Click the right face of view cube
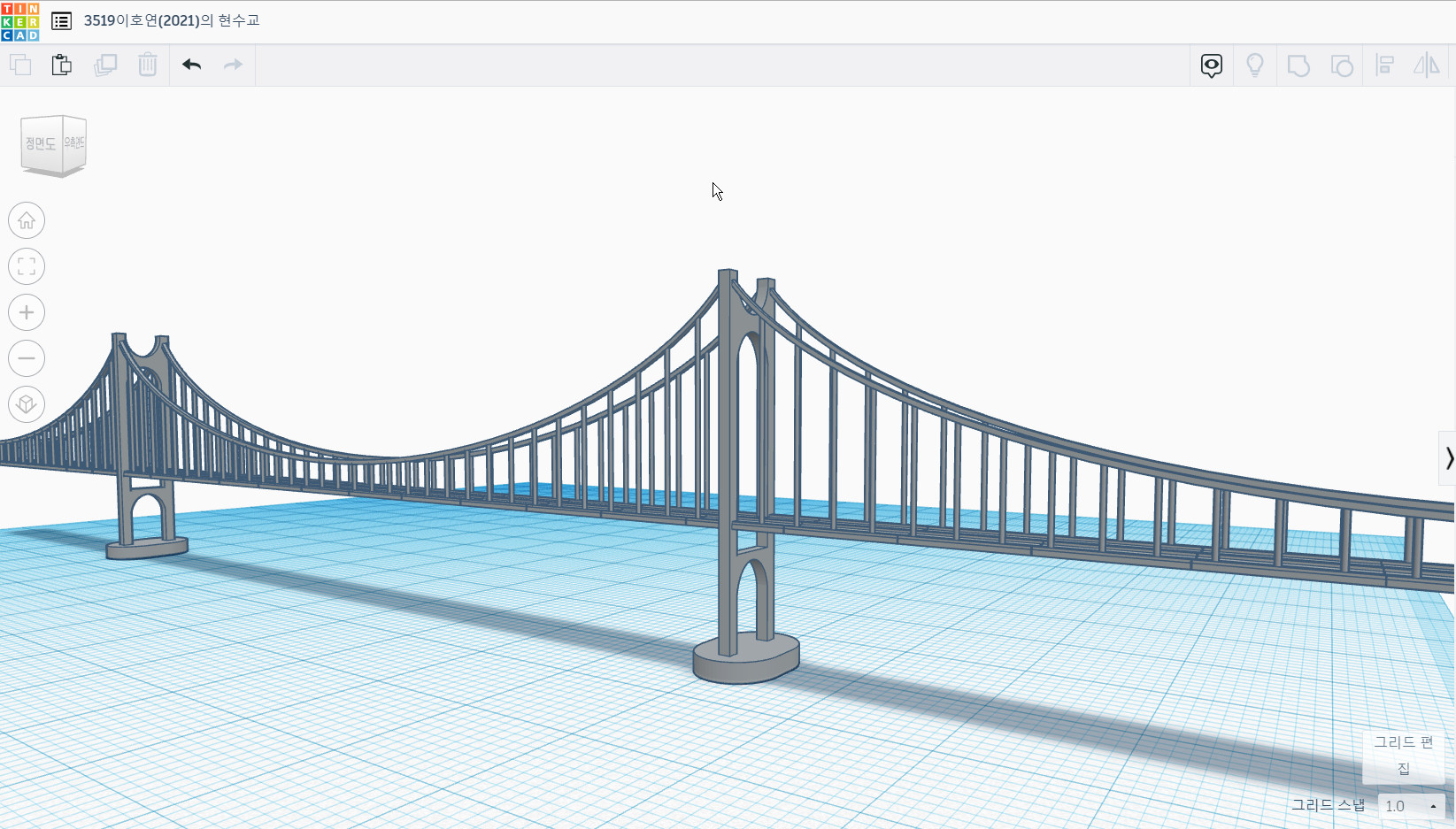Image resolution: width=1456 pixels, height=829 pixels. pos(74,142)
